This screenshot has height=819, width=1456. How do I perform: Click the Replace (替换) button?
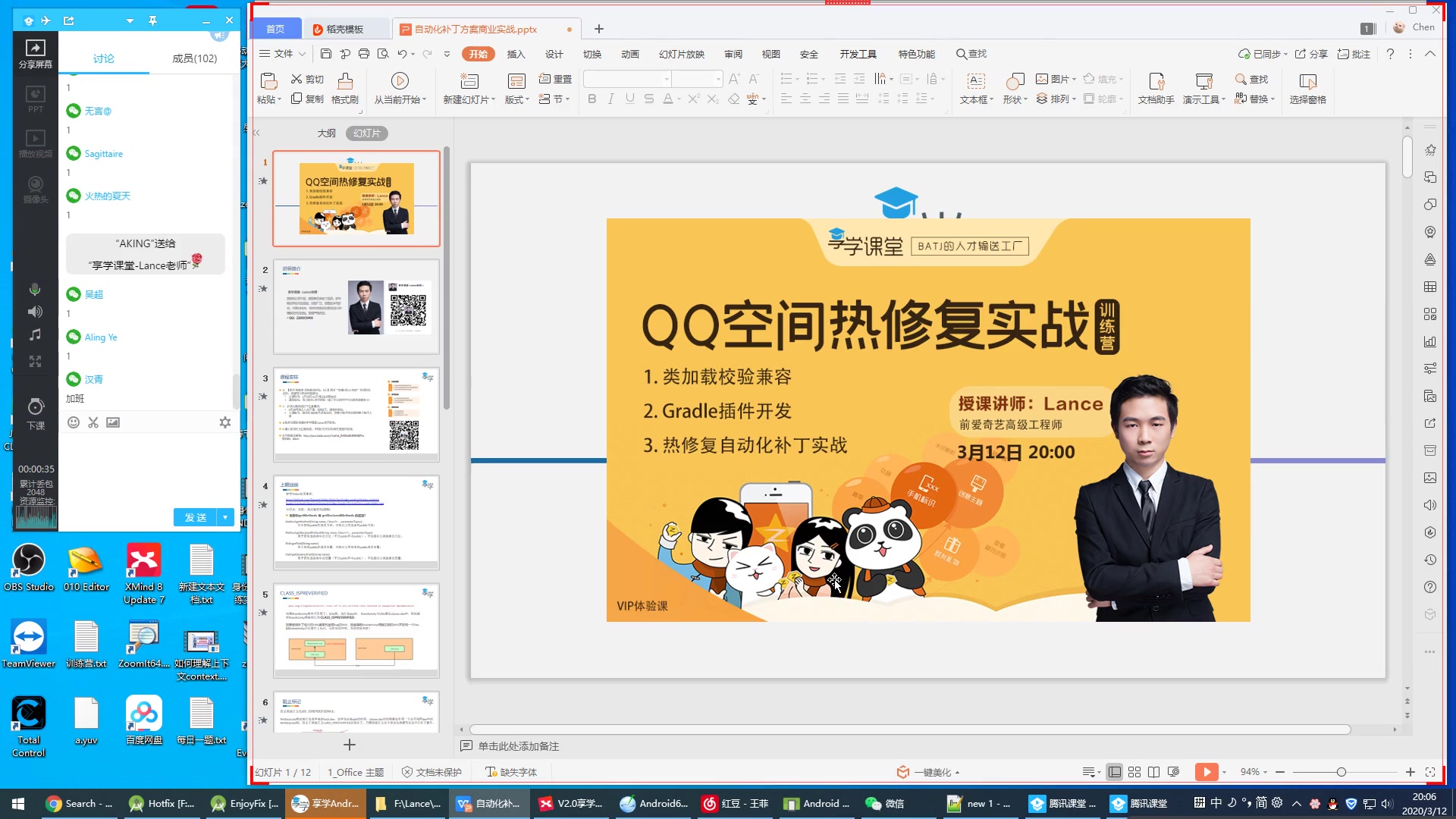click(x=1254, y=99)
